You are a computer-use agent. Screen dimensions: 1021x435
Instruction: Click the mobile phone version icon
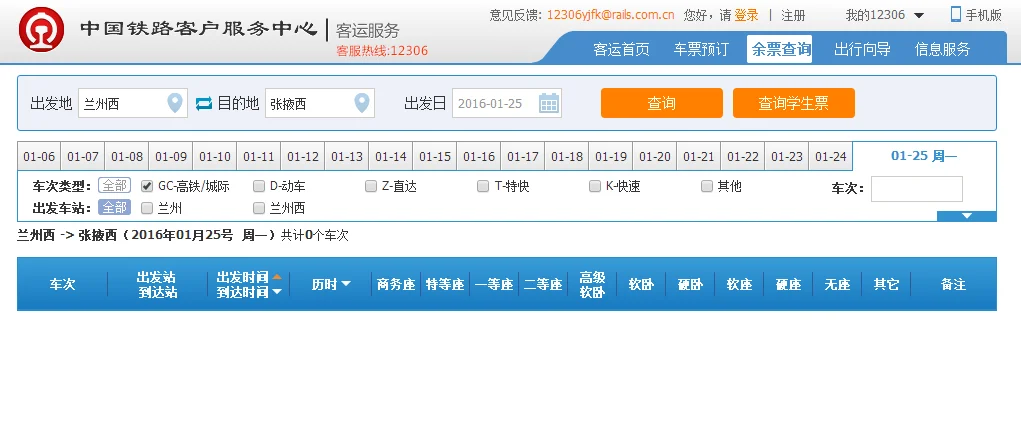tap(956, 14)
